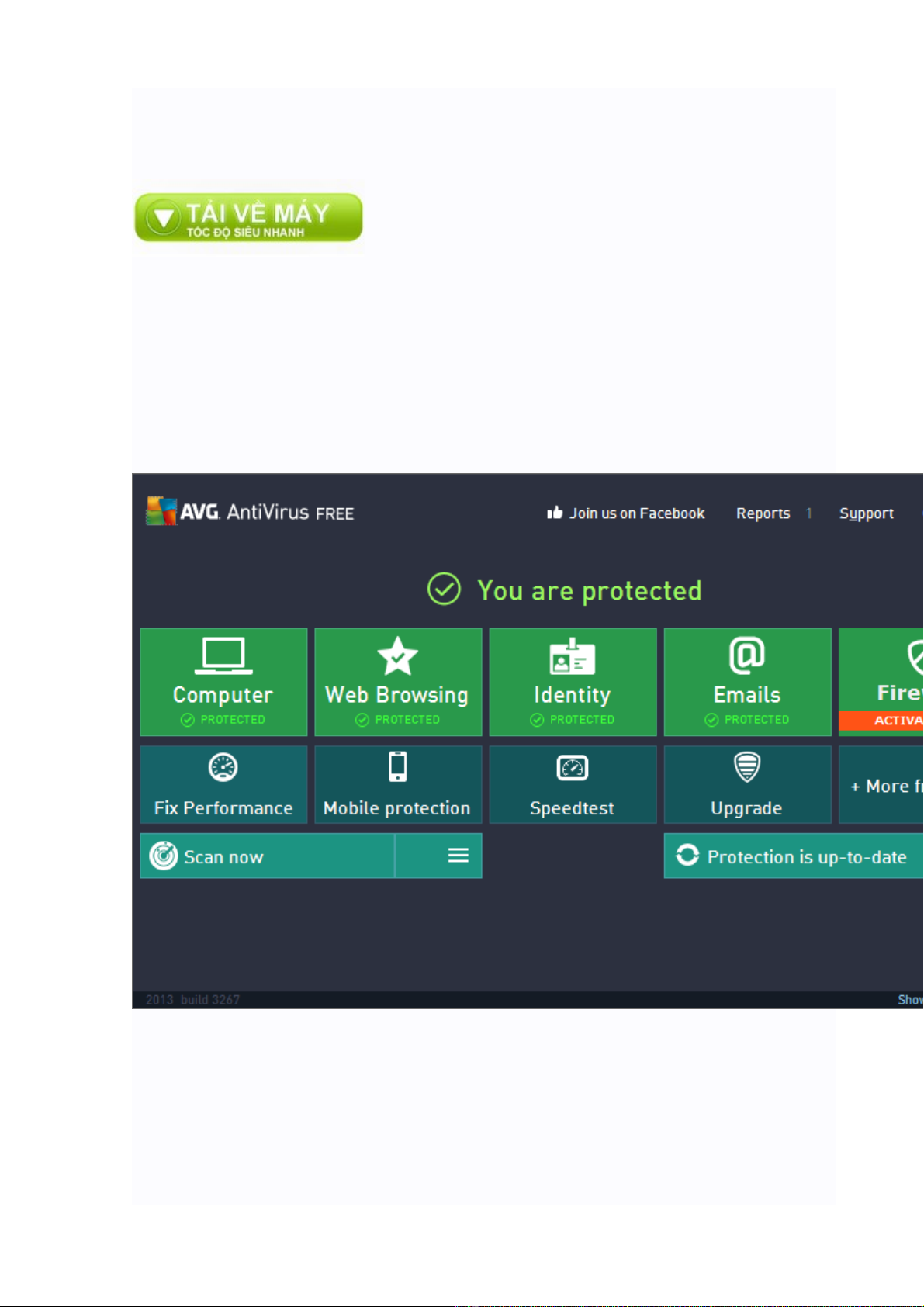Image resolution: width=924 pixels, height=1307 pixels.
Task: Click the Firewall activation orange banner
Action: pyautogui.click(x=881, y=721)
